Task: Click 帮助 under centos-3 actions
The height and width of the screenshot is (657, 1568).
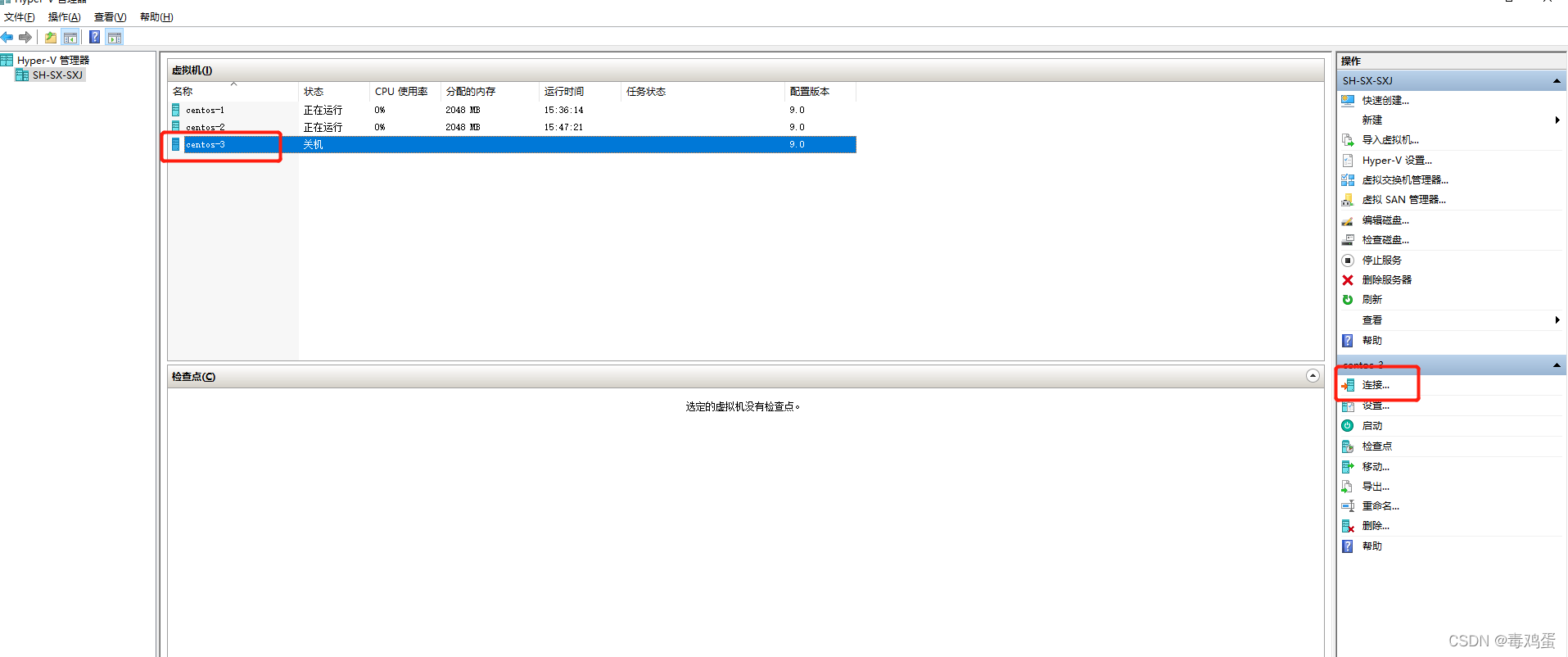Action: (1371, 546)
